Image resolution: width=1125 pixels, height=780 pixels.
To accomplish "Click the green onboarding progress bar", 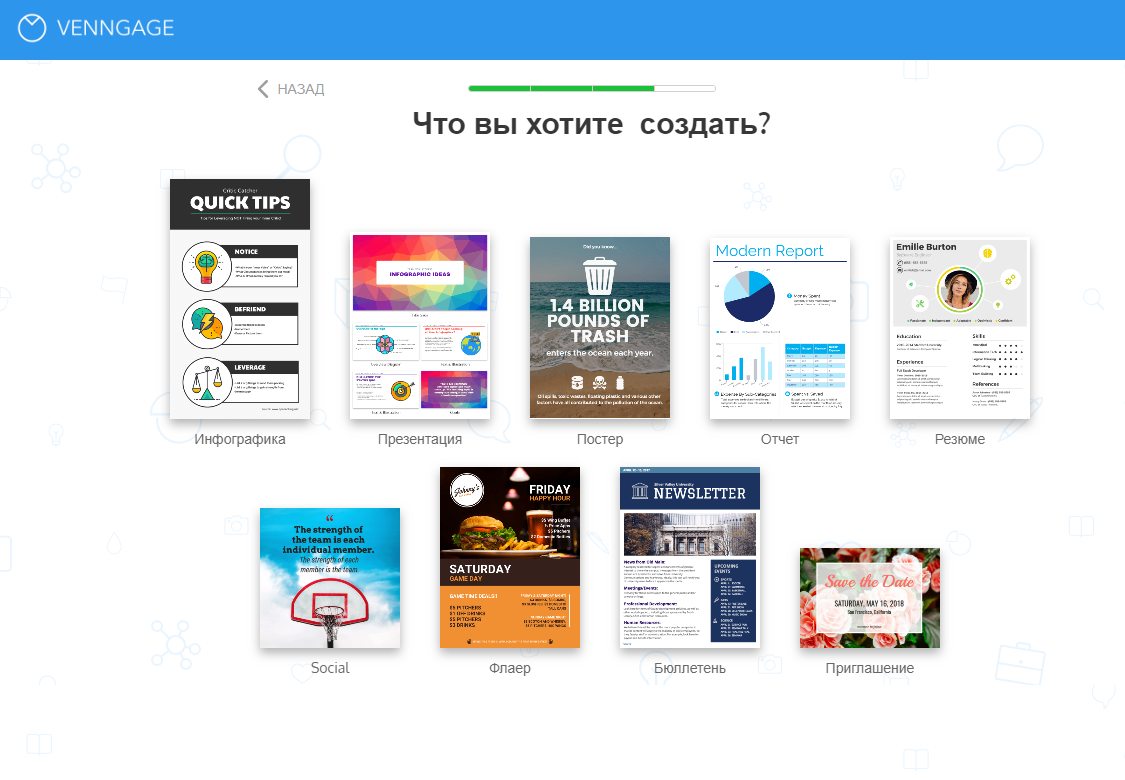I will point(592,88).
